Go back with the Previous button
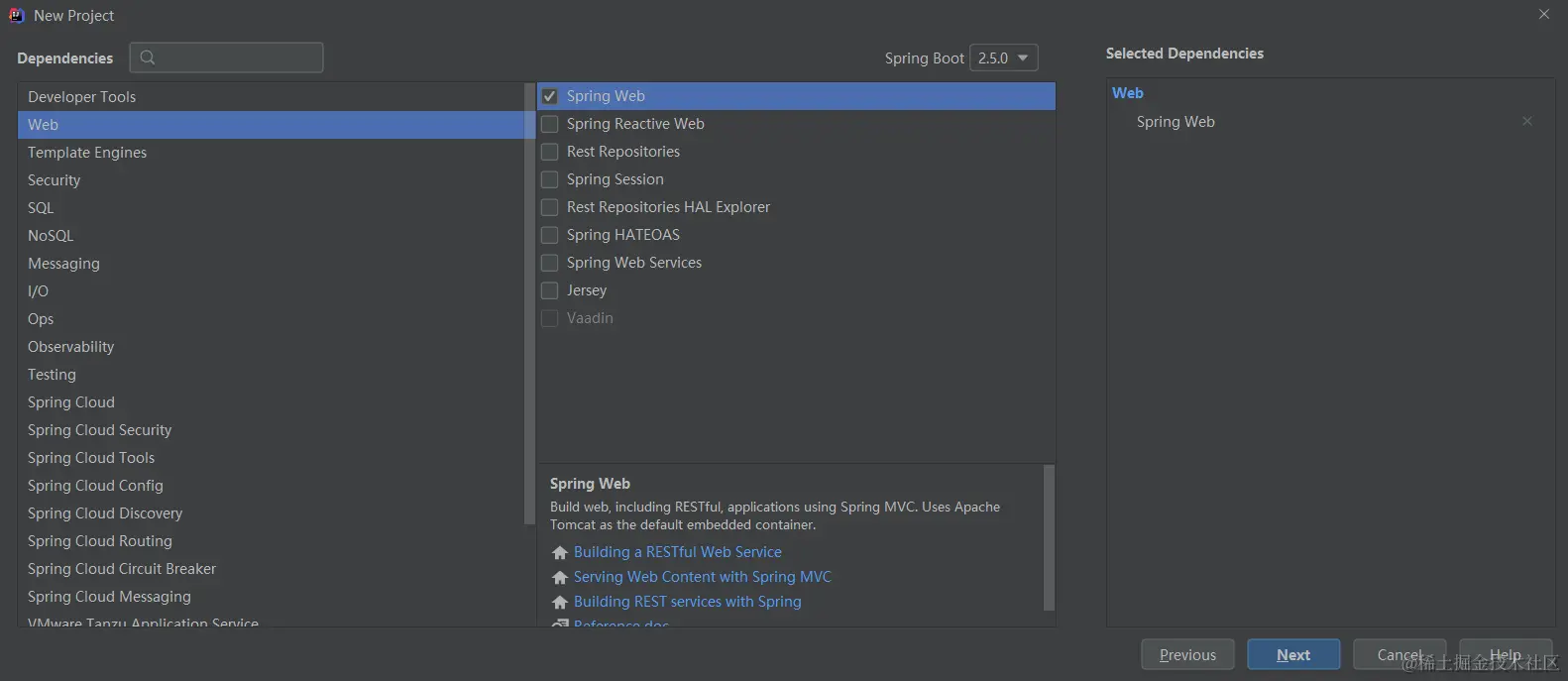Viewport: 1568px width, 681px height. tap(1187, 654)
